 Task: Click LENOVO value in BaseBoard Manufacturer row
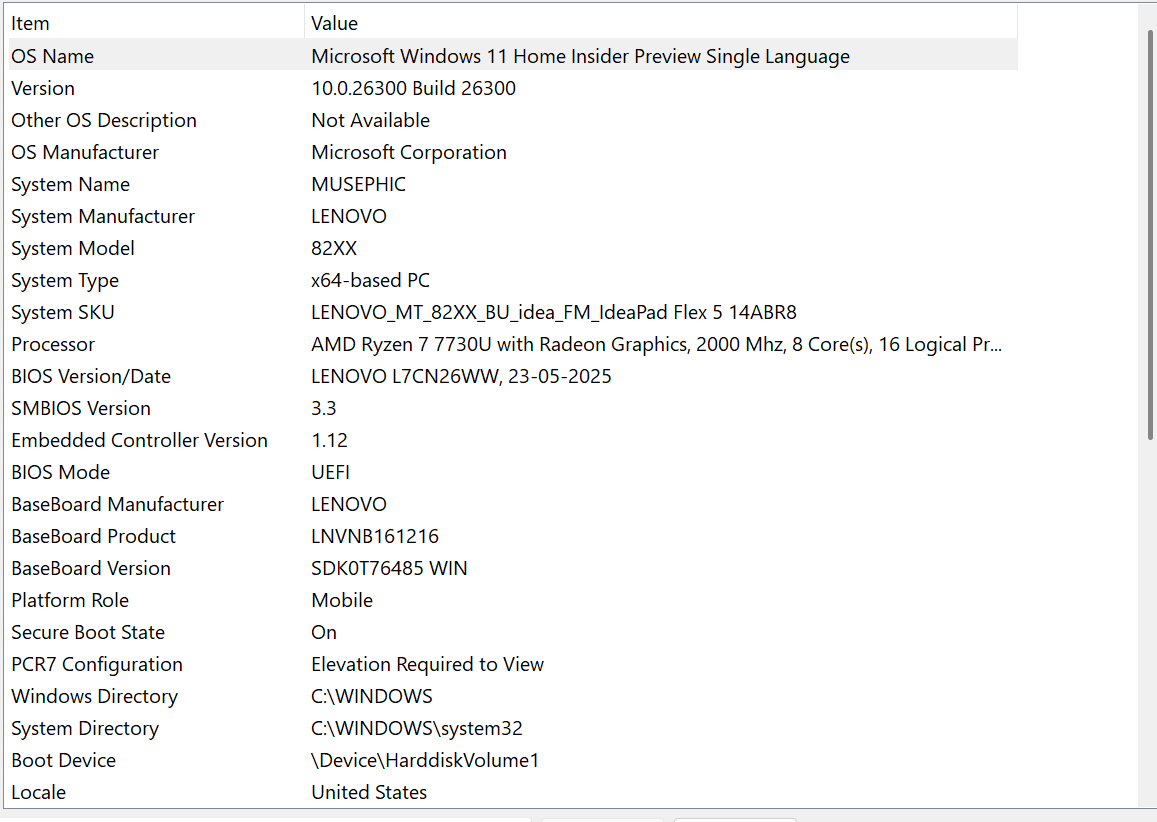tap(349, 505)
